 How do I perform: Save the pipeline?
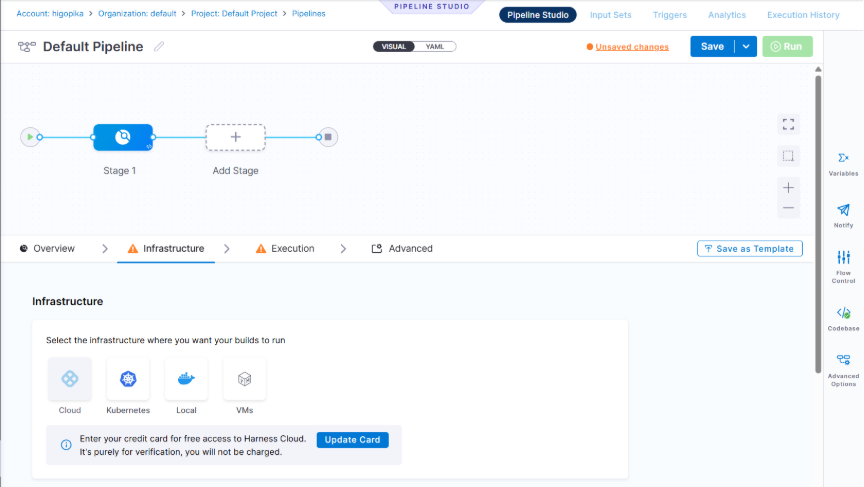click(712, 47)
